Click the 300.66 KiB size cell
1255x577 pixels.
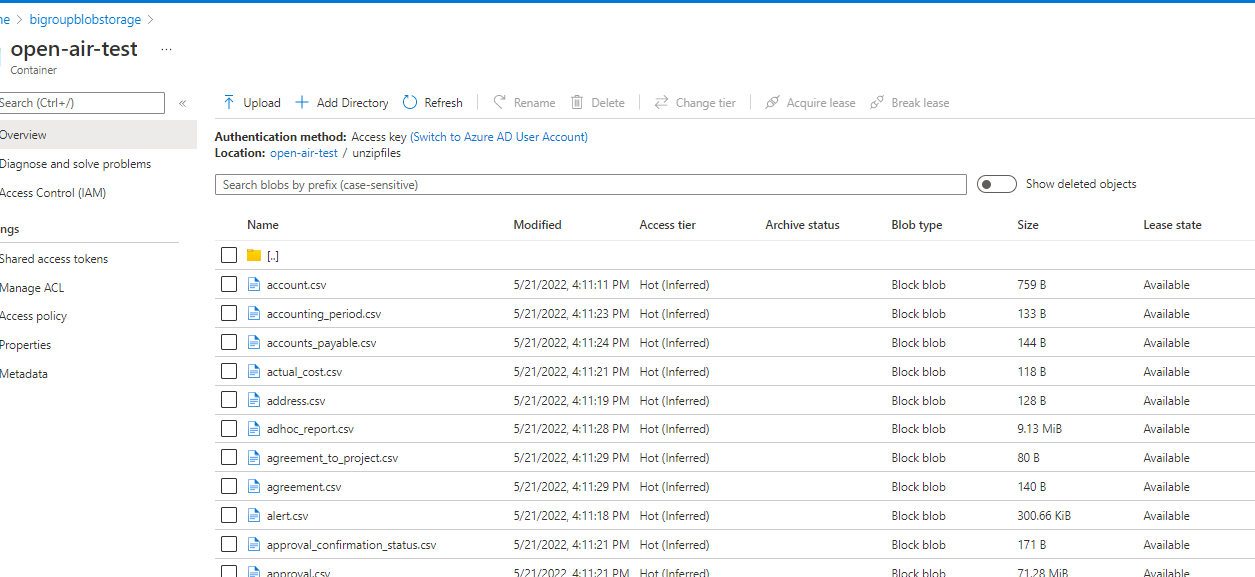pyautogui.click(x=1045, y=516)
